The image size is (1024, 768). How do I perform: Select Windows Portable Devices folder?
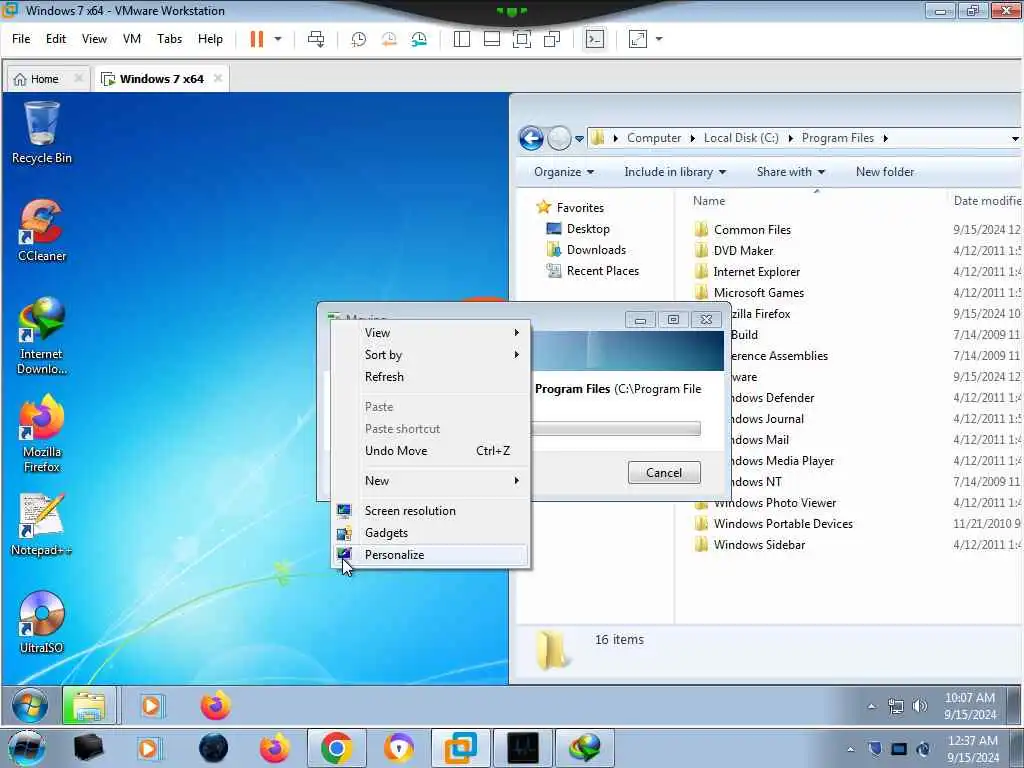783,523
